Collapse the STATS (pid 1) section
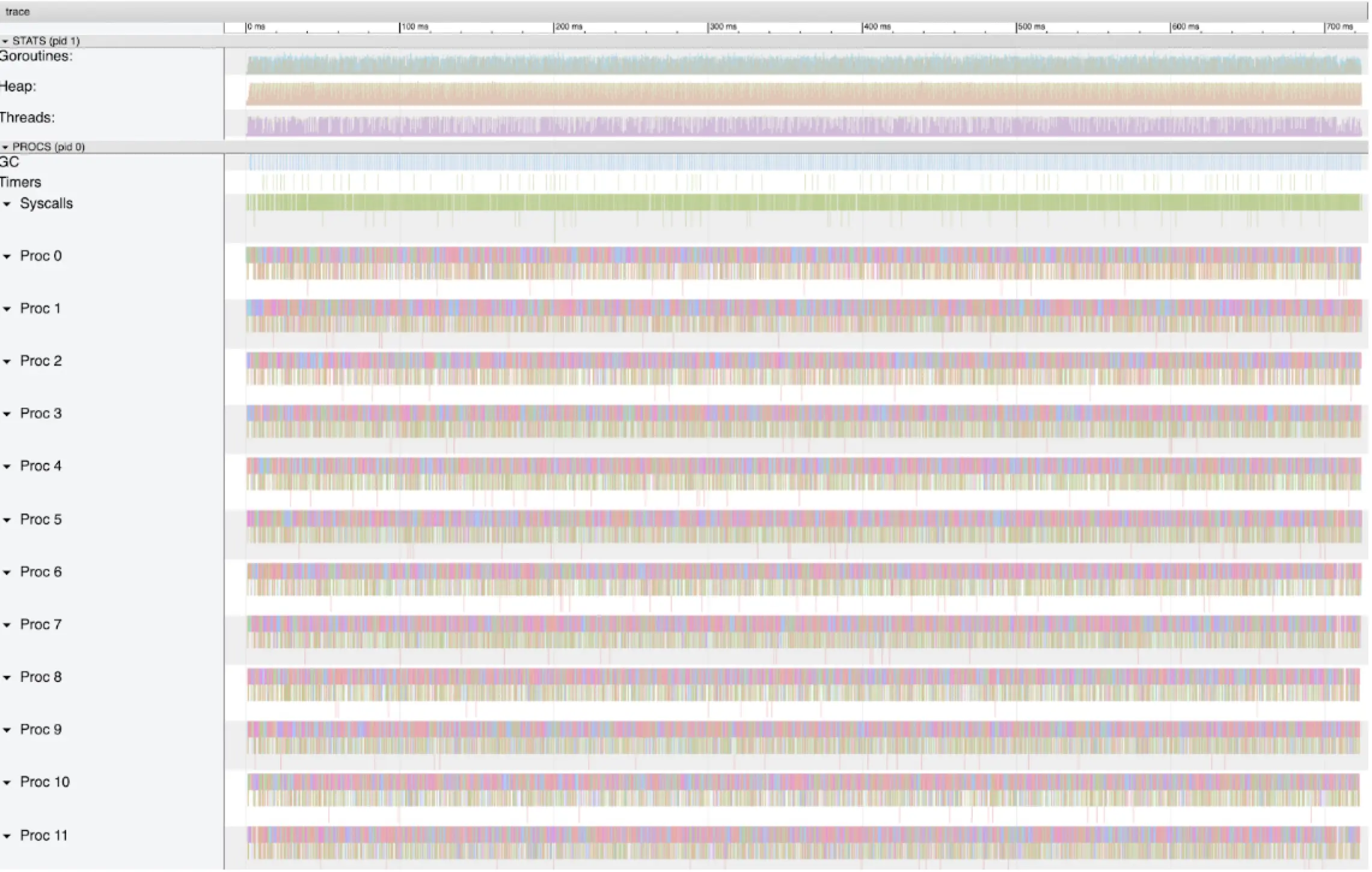The height and width of the screenshot is (872, 1372). pyautogui.click(x=5, y=41)
